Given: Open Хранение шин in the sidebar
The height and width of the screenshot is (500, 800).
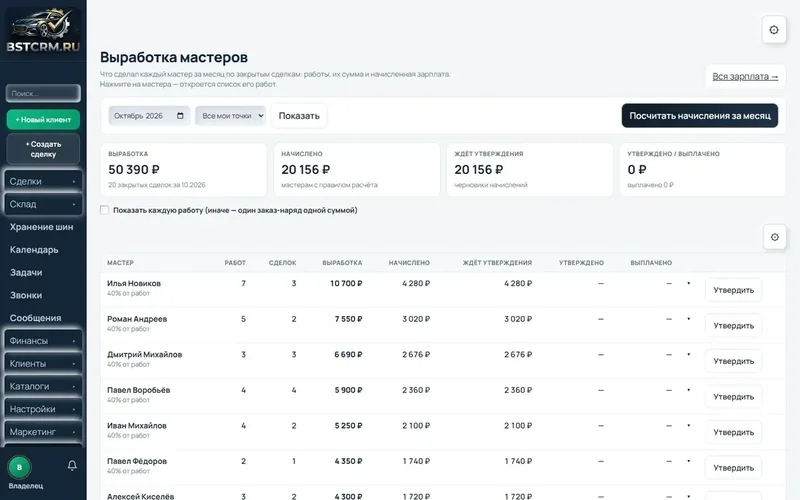Looking at the screenshot, I should coord(41,227).
